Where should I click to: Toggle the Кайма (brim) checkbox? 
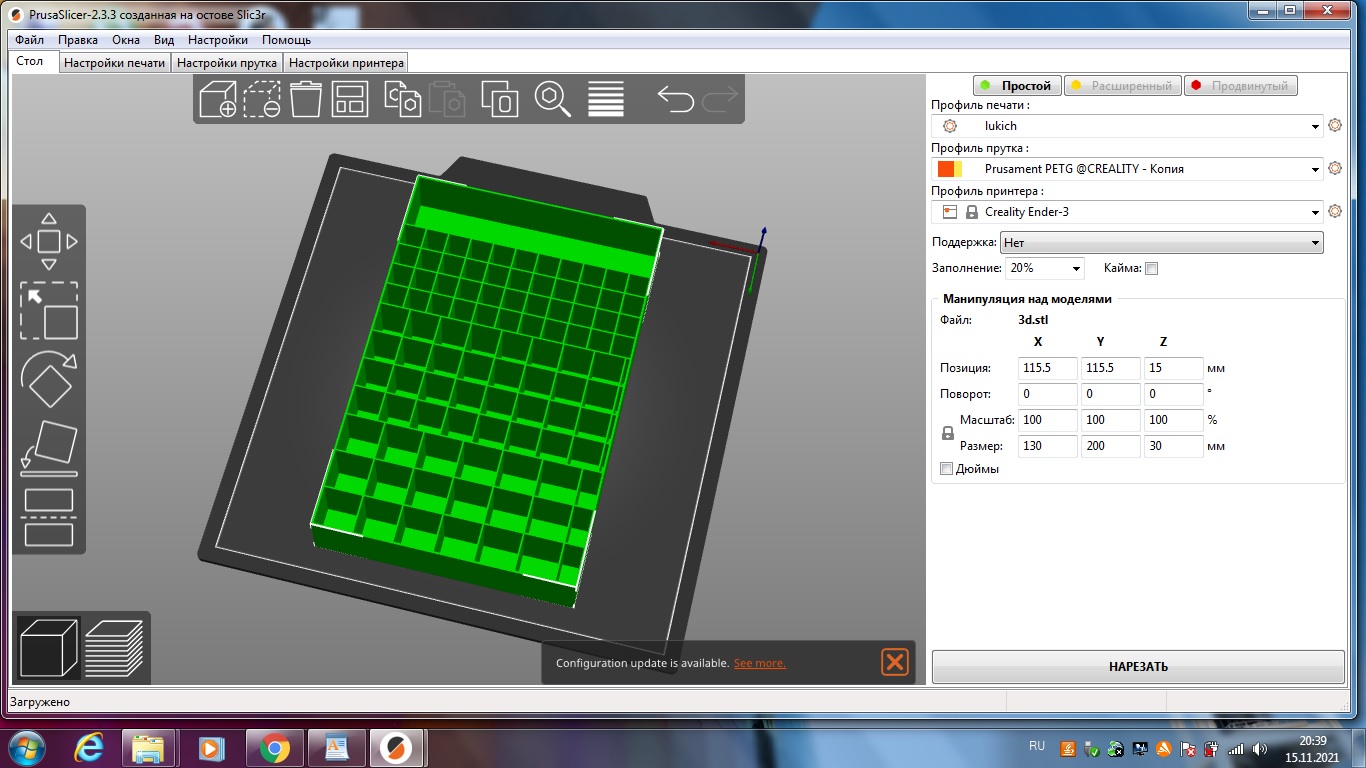click(1151, 268)
